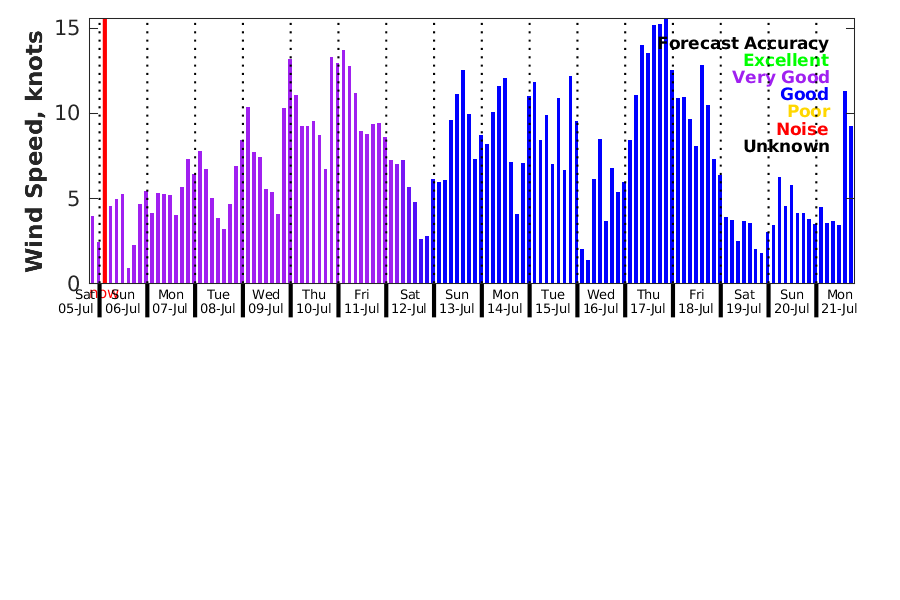Screen dimensions: 900x600
Task: Click the 'Fri 18-Jul' date label
Action: click(x=696, y=302)
